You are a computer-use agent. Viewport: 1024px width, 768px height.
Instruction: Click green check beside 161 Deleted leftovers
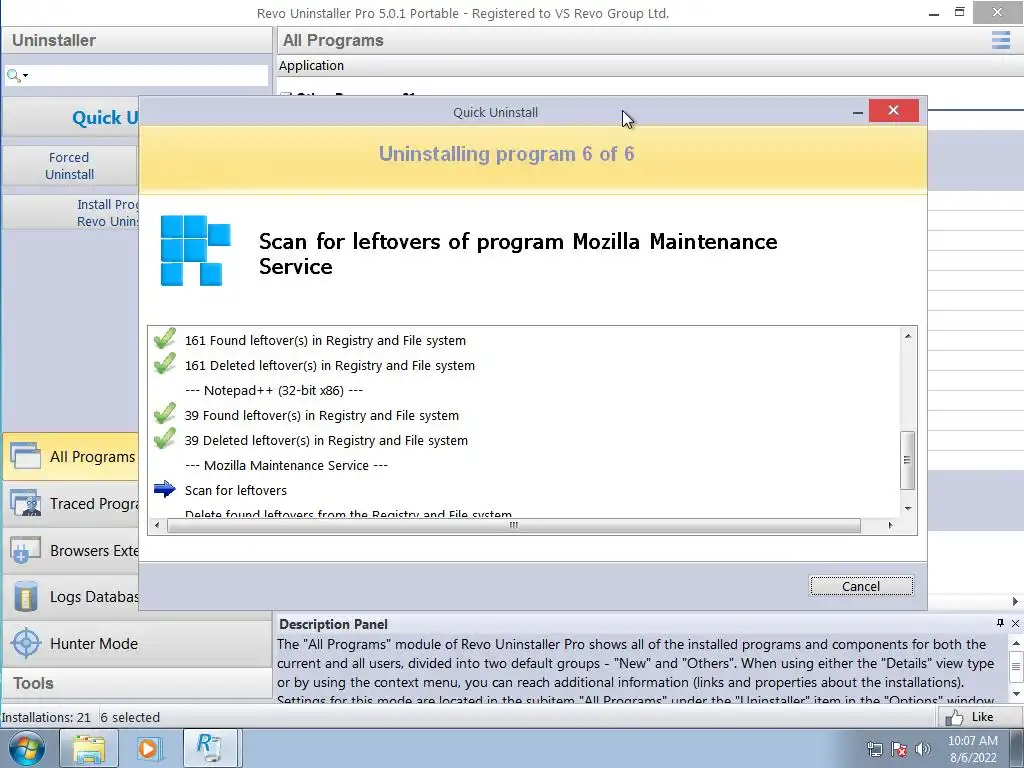point(164,364)
